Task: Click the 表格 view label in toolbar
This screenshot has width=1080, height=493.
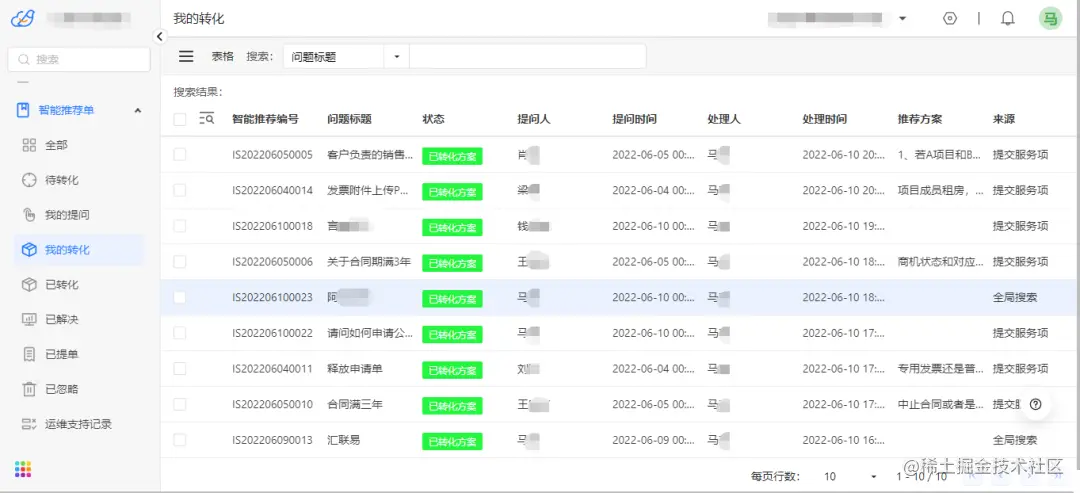Action: [x=222, y=56]
